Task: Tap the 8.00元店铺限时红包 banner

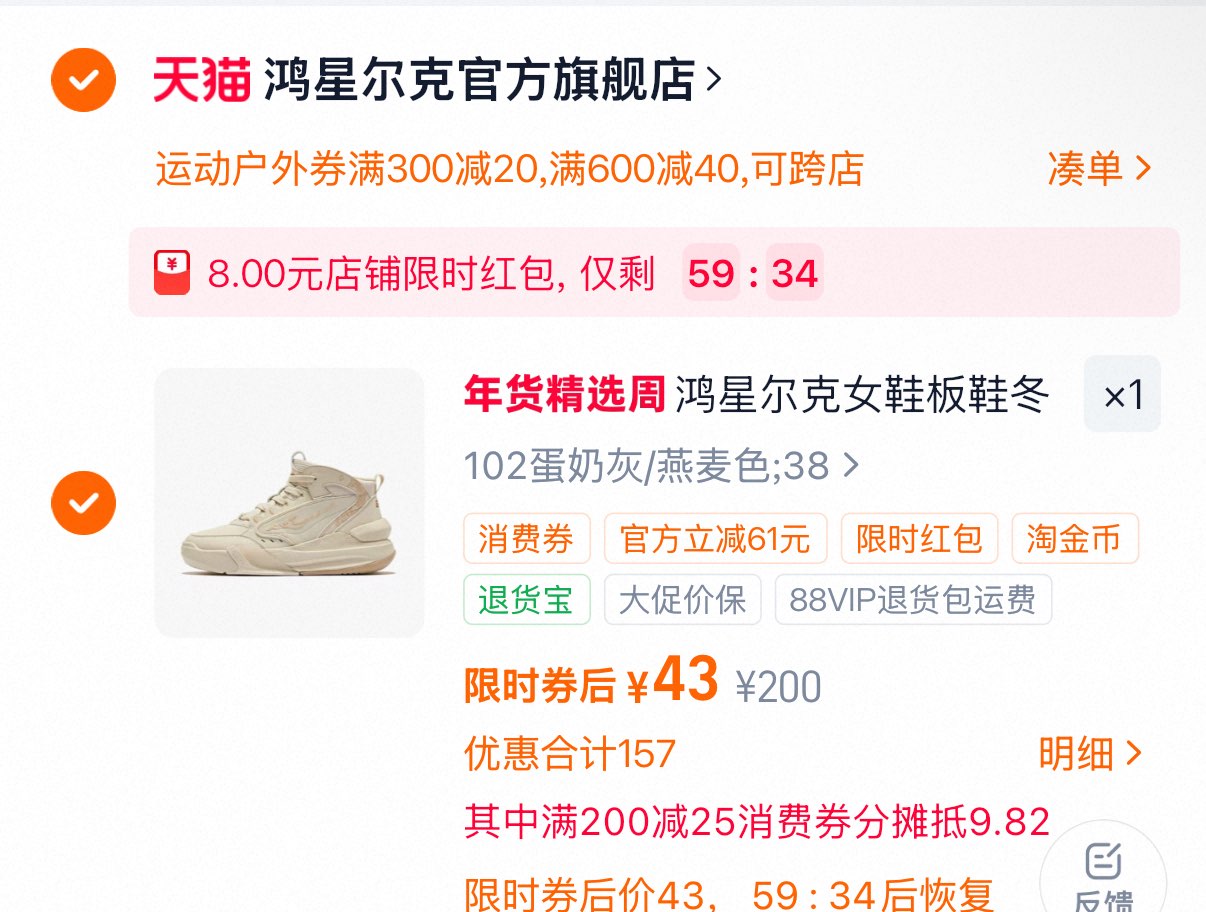Action: pos(654,273)
